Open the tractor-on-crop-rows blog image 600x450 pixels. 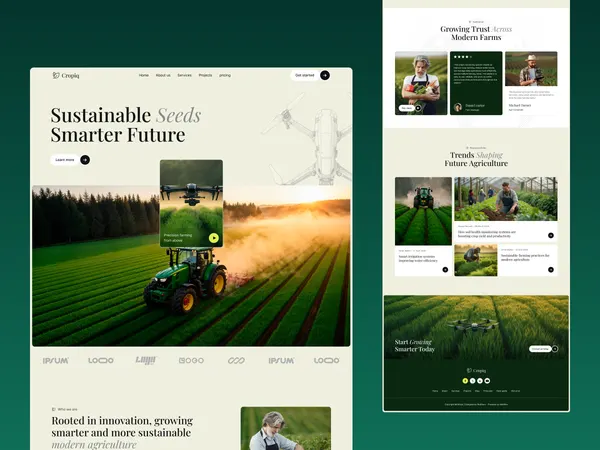pyautogui.click(x=423, y=211)
